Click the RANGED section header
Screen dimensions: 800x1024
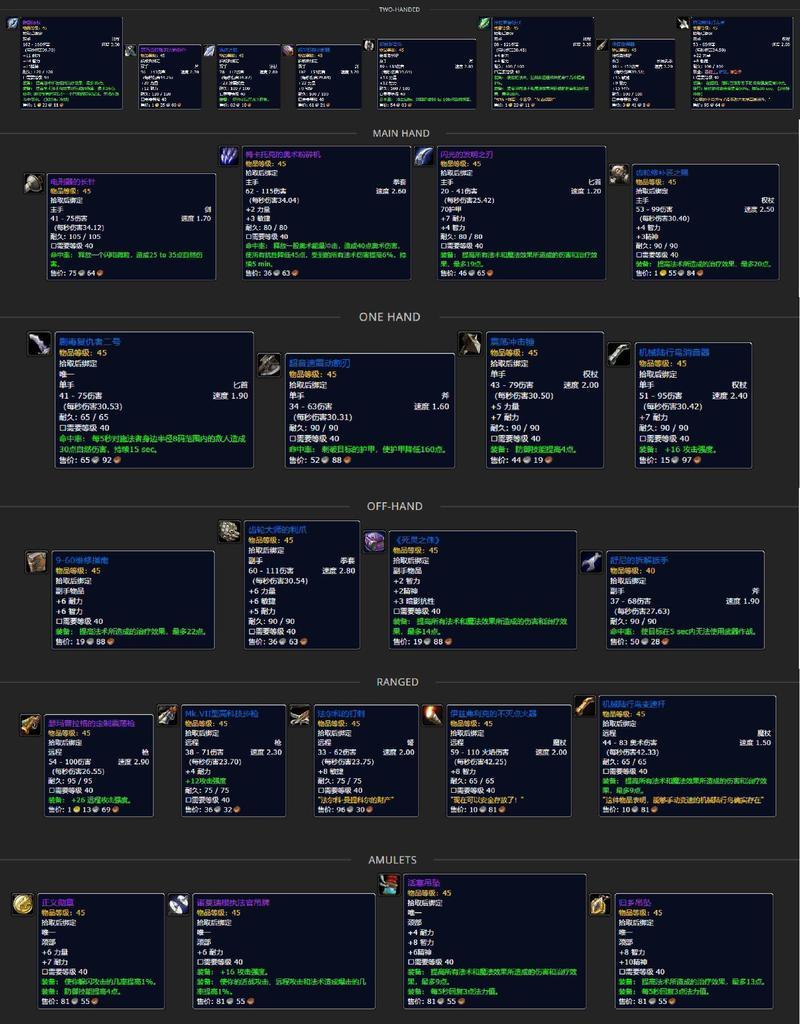point(397,682)
